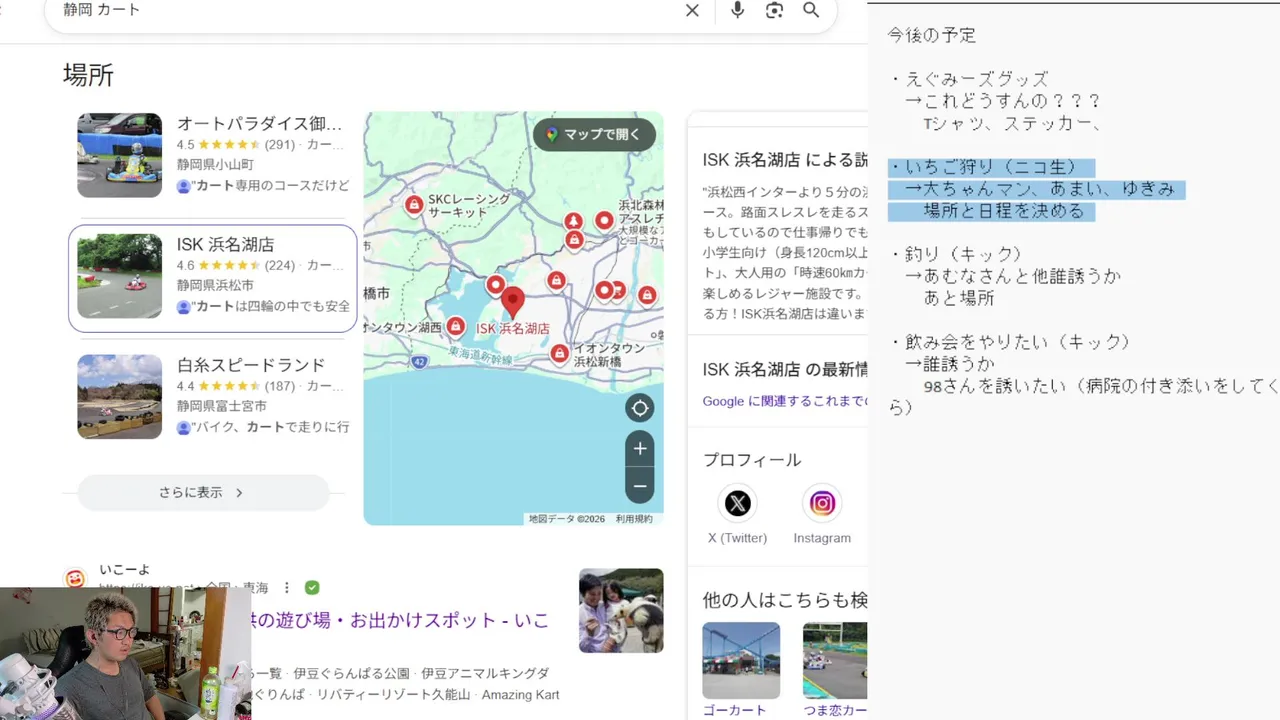This screenshot has width=1280, height=720.
Task: Click the 今後の予定 heading in the notes
Action: (x=932, y=35)
